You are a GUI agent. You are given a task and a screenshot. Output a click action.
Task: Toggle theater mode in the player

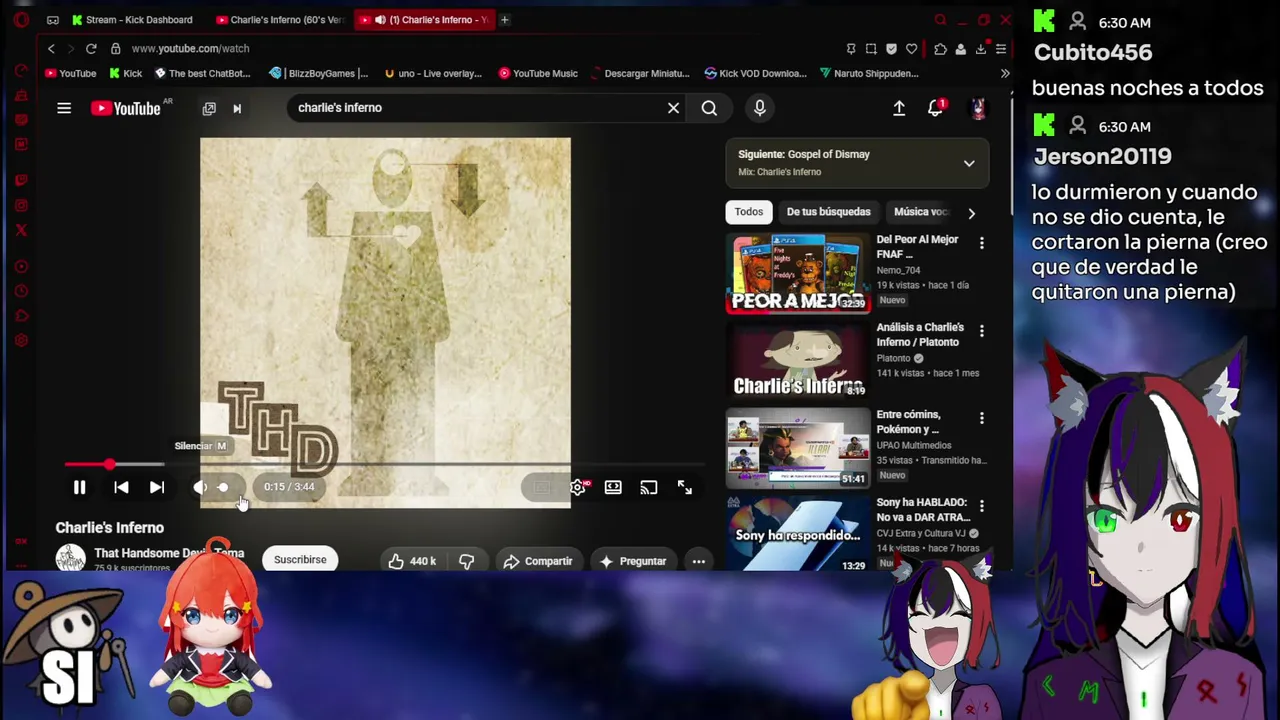(x=613, y=487)
